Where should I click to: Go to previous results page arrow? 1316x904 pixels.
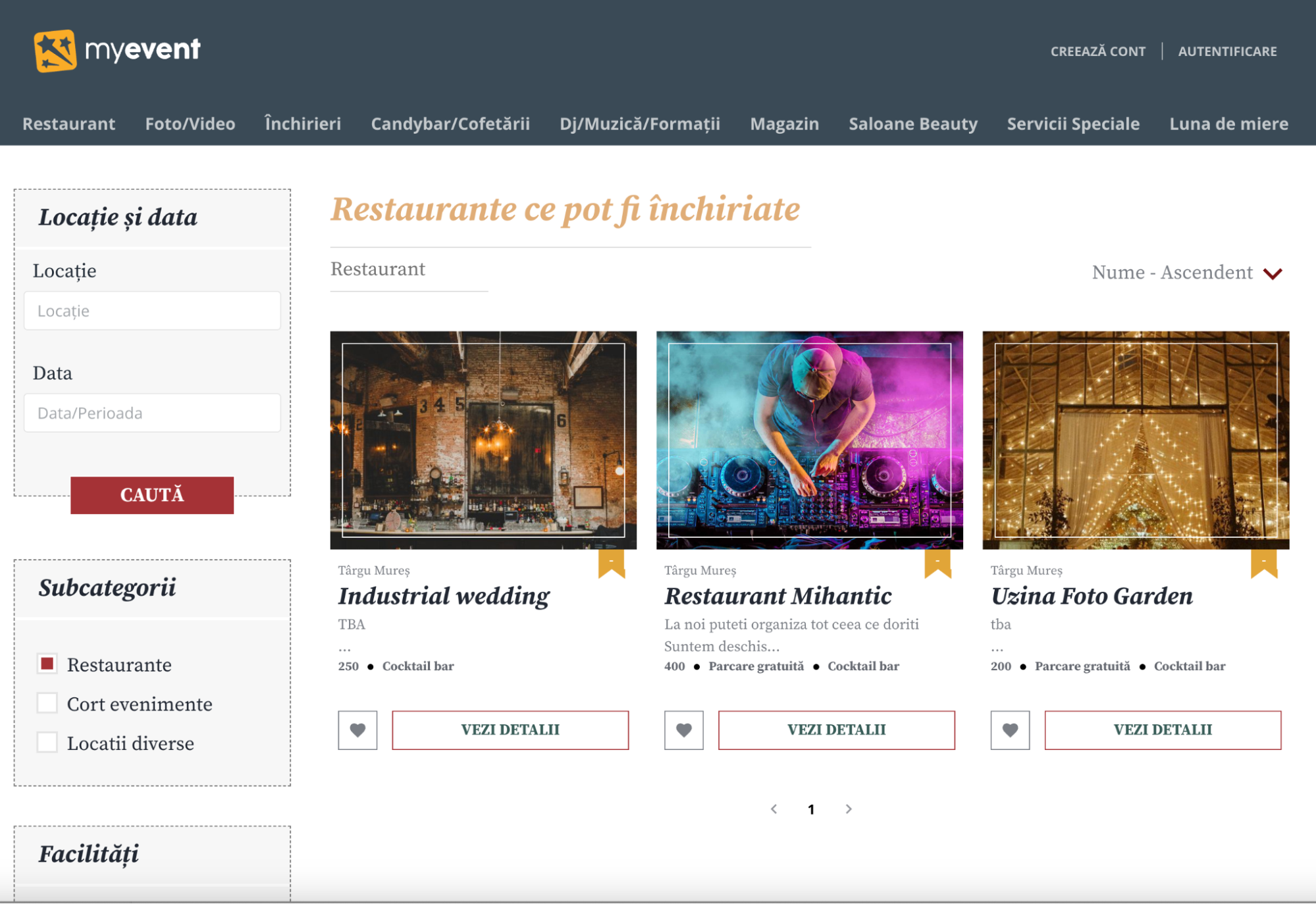tap(774, 809)
